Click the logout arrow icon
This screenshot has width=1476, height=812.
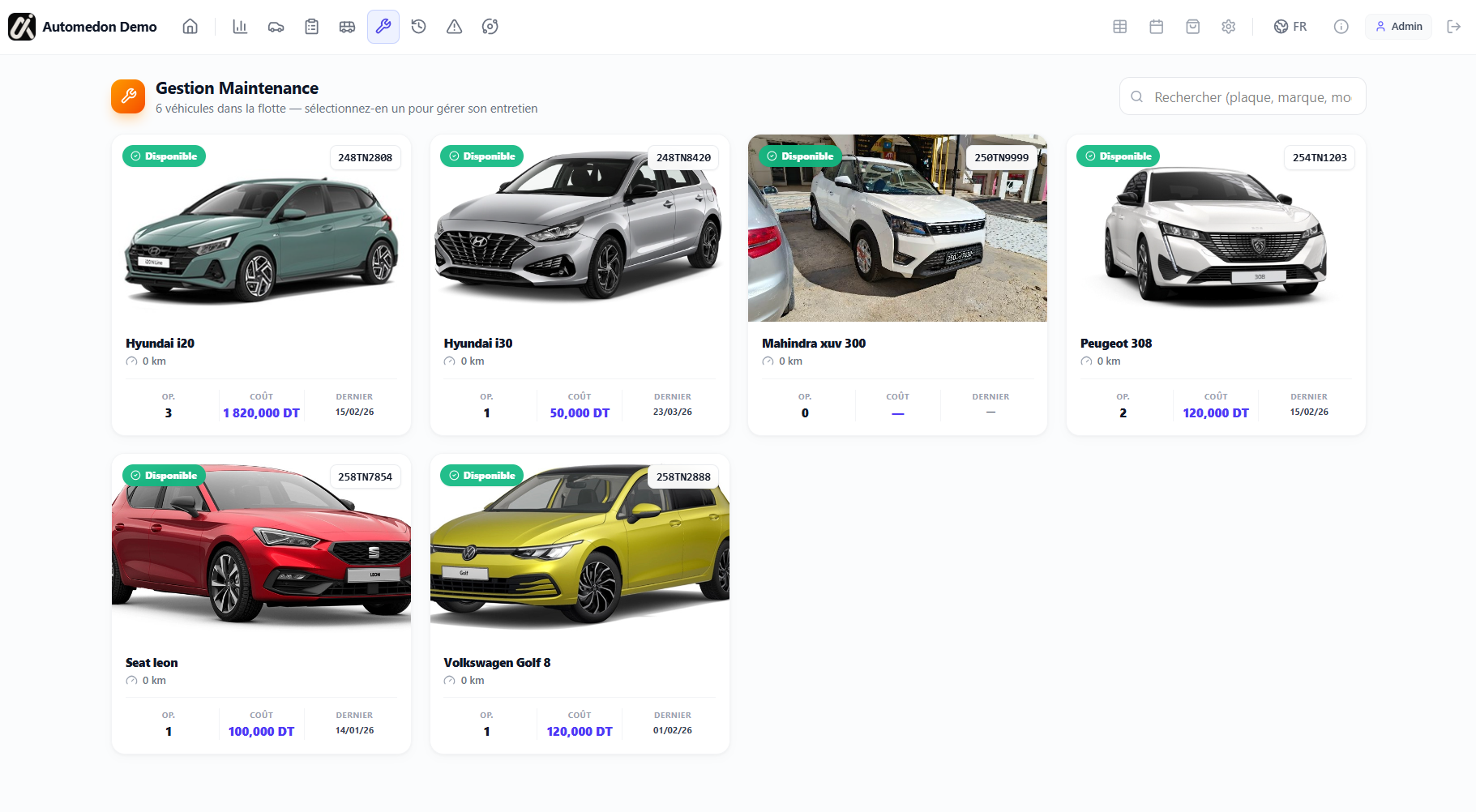(1453, 27)
